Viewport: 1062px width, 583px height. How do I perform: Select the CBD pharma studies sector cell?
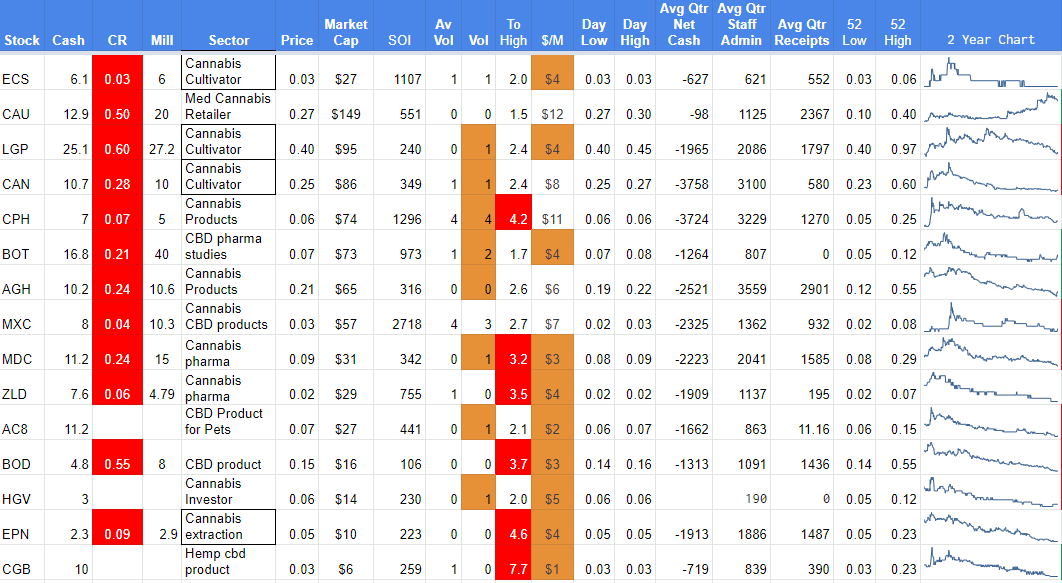(229, 247)
